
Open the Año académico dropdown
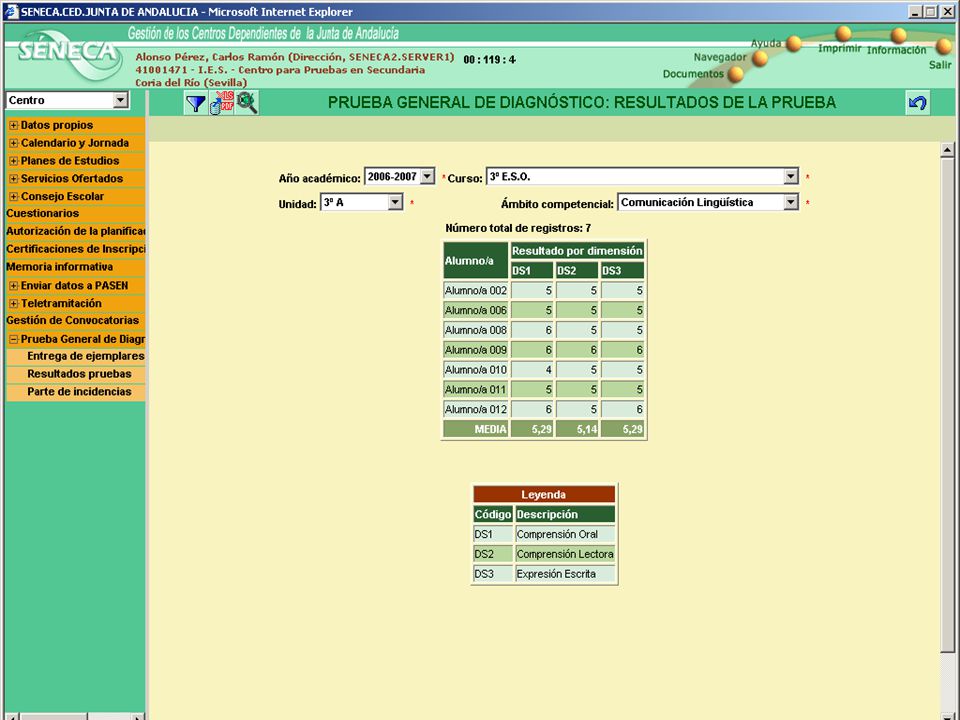tap(427, 176)
